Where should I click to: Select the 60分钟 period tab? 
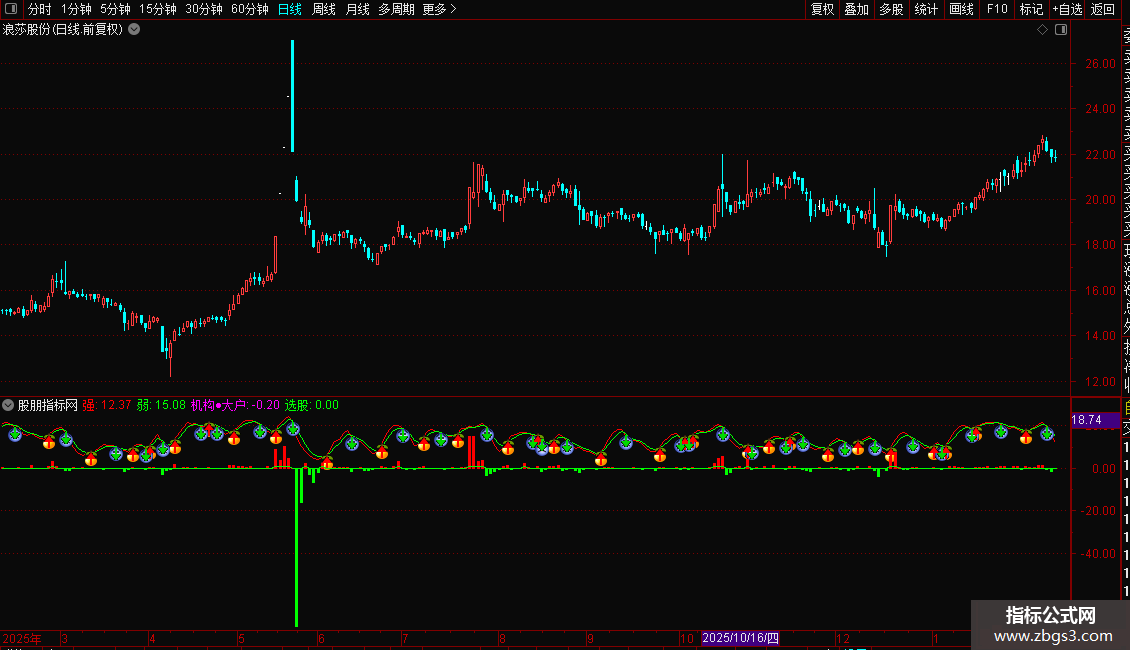pyautogui.click(x=250, y=9)
